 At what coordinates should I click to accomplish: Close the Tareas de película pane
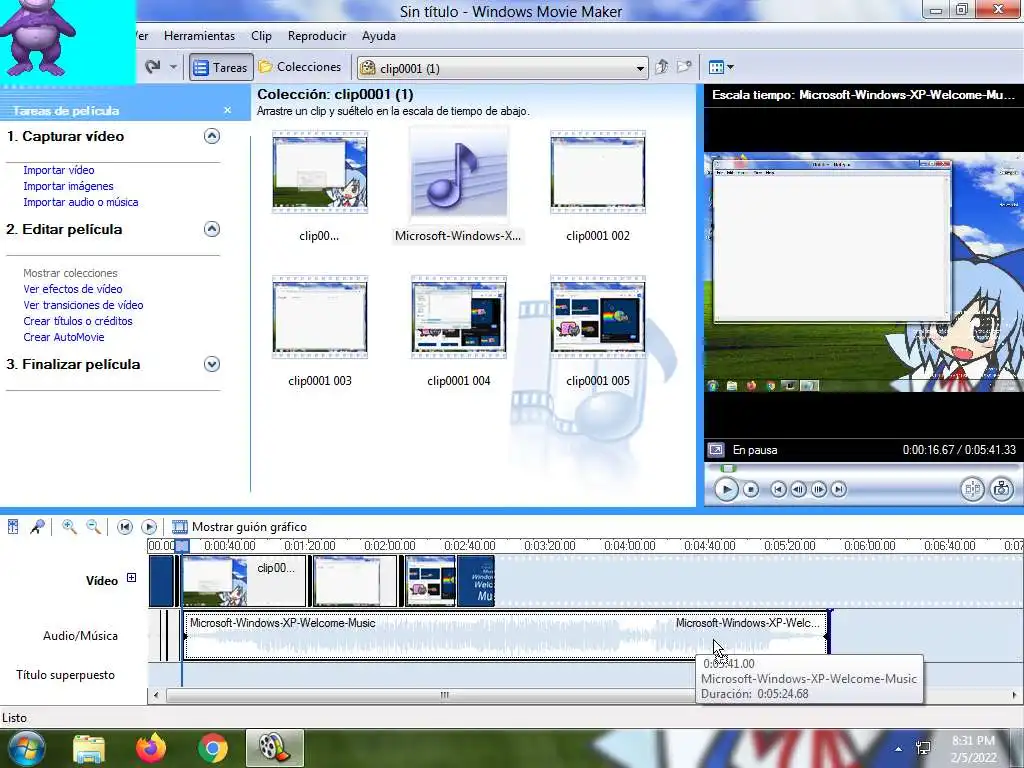click(x=227, y=110)
